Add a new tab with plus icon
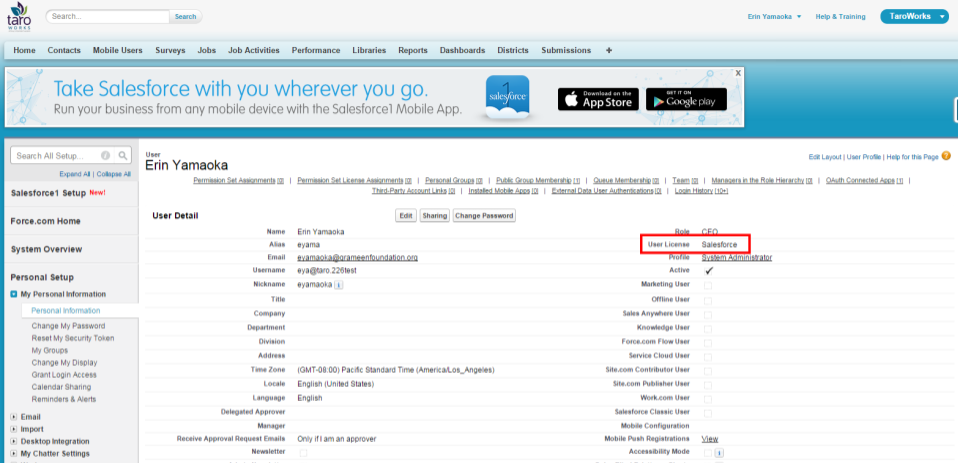 pos(609,50)
